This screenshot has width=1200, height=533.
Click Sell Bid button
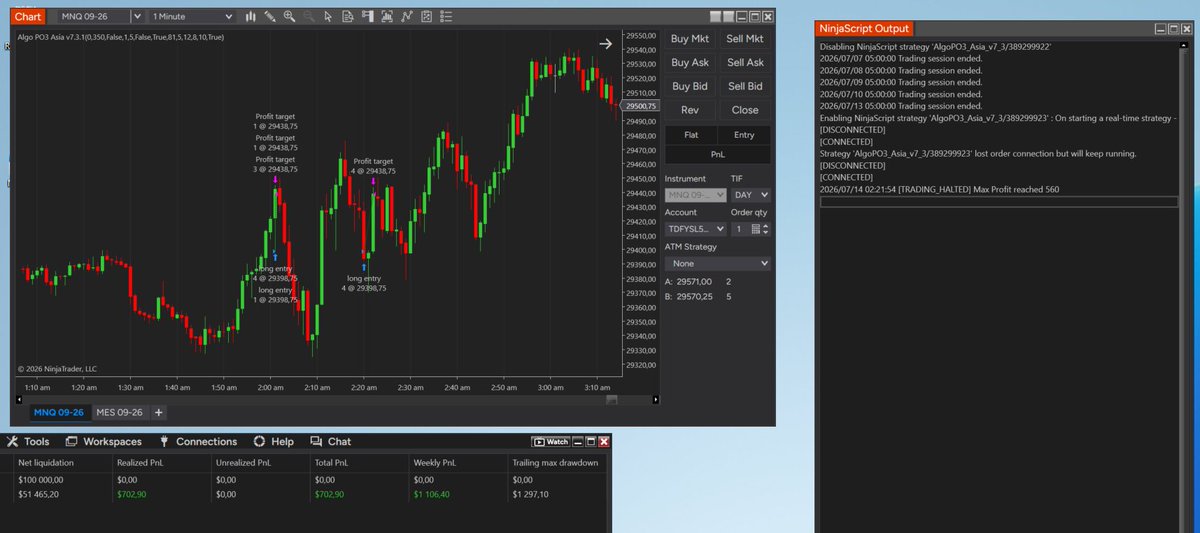745,87
